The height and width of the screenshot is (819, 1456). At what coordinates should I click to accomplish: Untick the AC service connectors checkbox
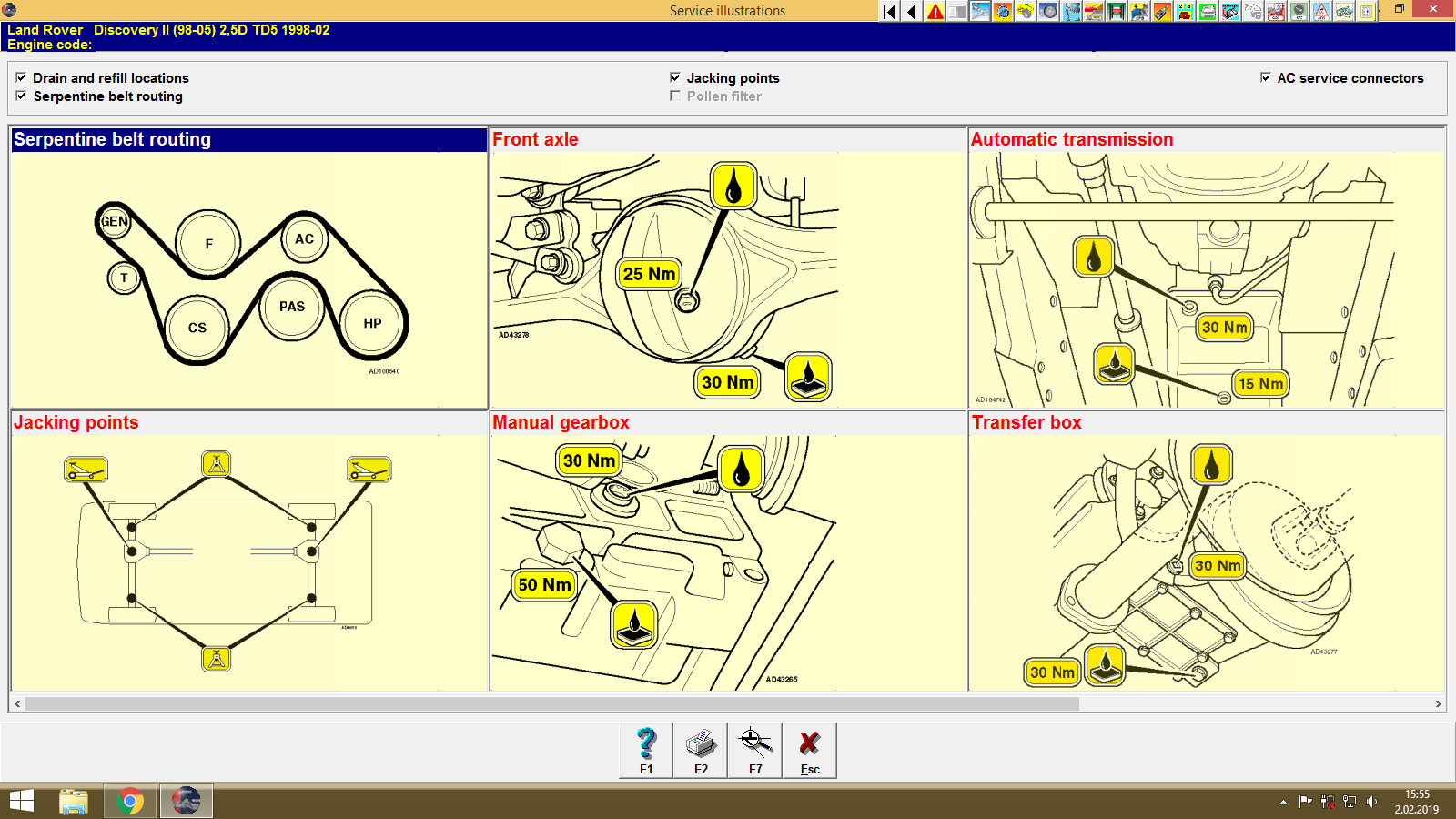[x=1266, y=78]
